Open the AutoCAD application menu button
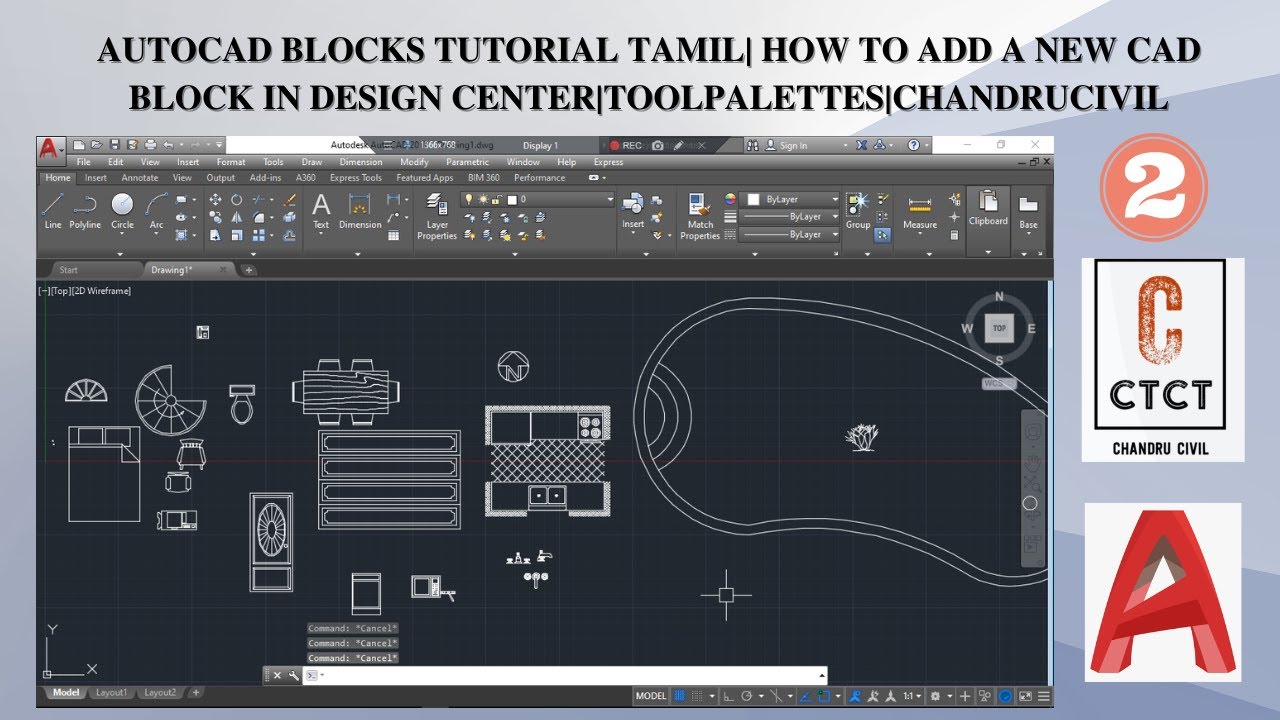The image size is (1280, 720). click(x=50, y=150)
